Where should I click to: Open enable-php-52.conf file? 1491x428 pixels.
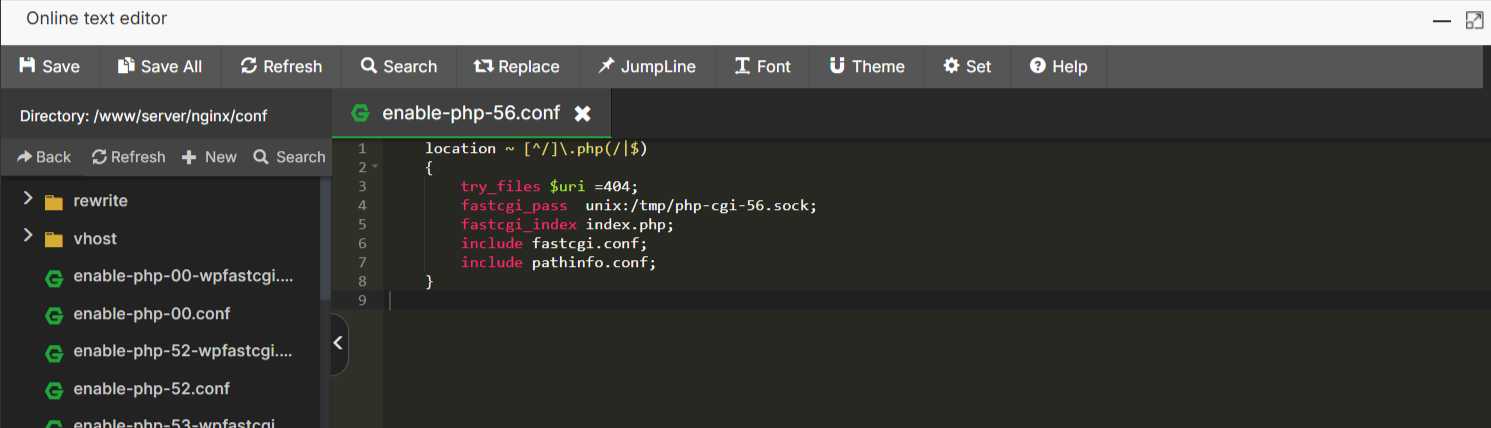point(151,389)
